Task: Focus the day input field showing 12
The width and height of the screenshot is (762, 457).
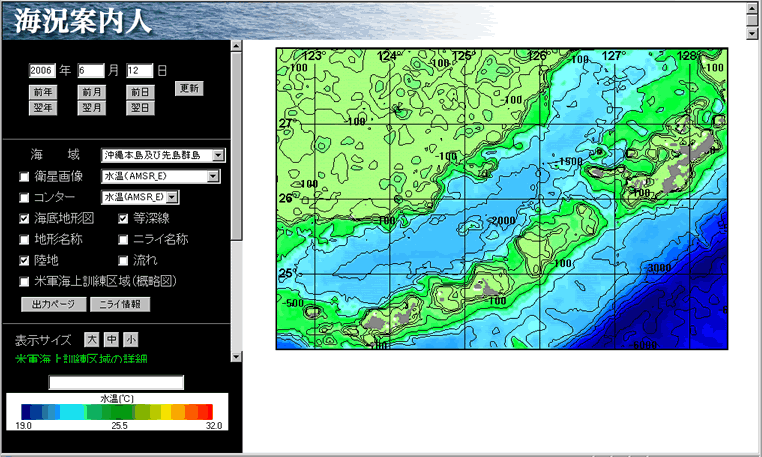Action: pyautogui.click(x=139, y=70)
